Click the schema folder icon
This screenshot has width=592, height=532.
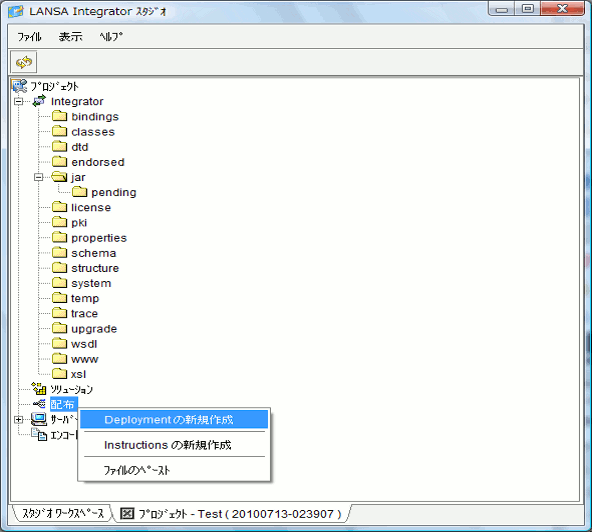coord(59,253)
